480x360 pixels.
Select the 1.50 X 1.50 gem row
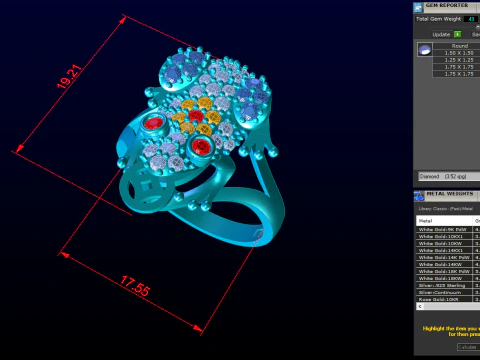point(456,53)
